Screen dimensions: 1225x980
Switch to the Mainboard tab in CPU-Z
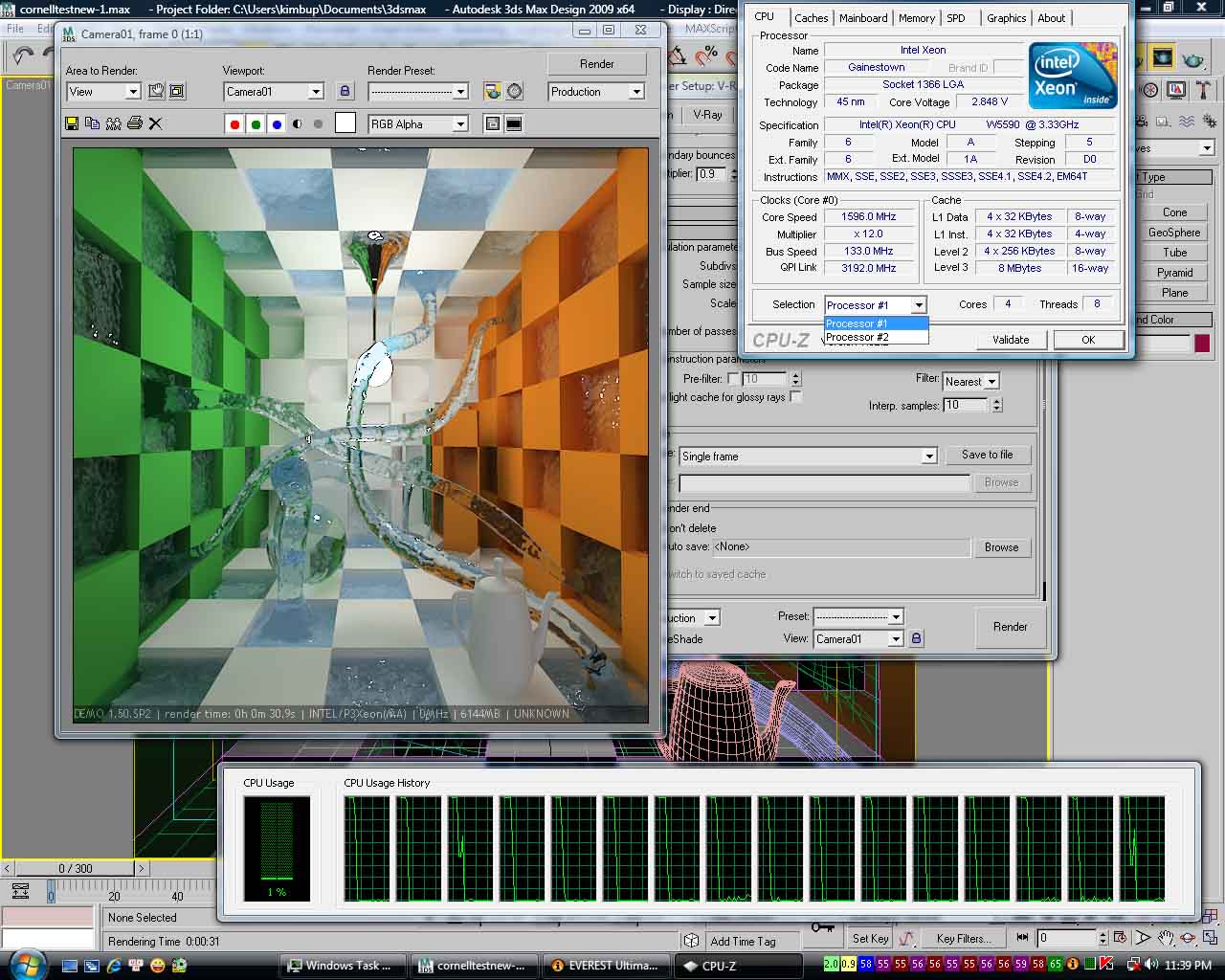click(x=863, y=18)
